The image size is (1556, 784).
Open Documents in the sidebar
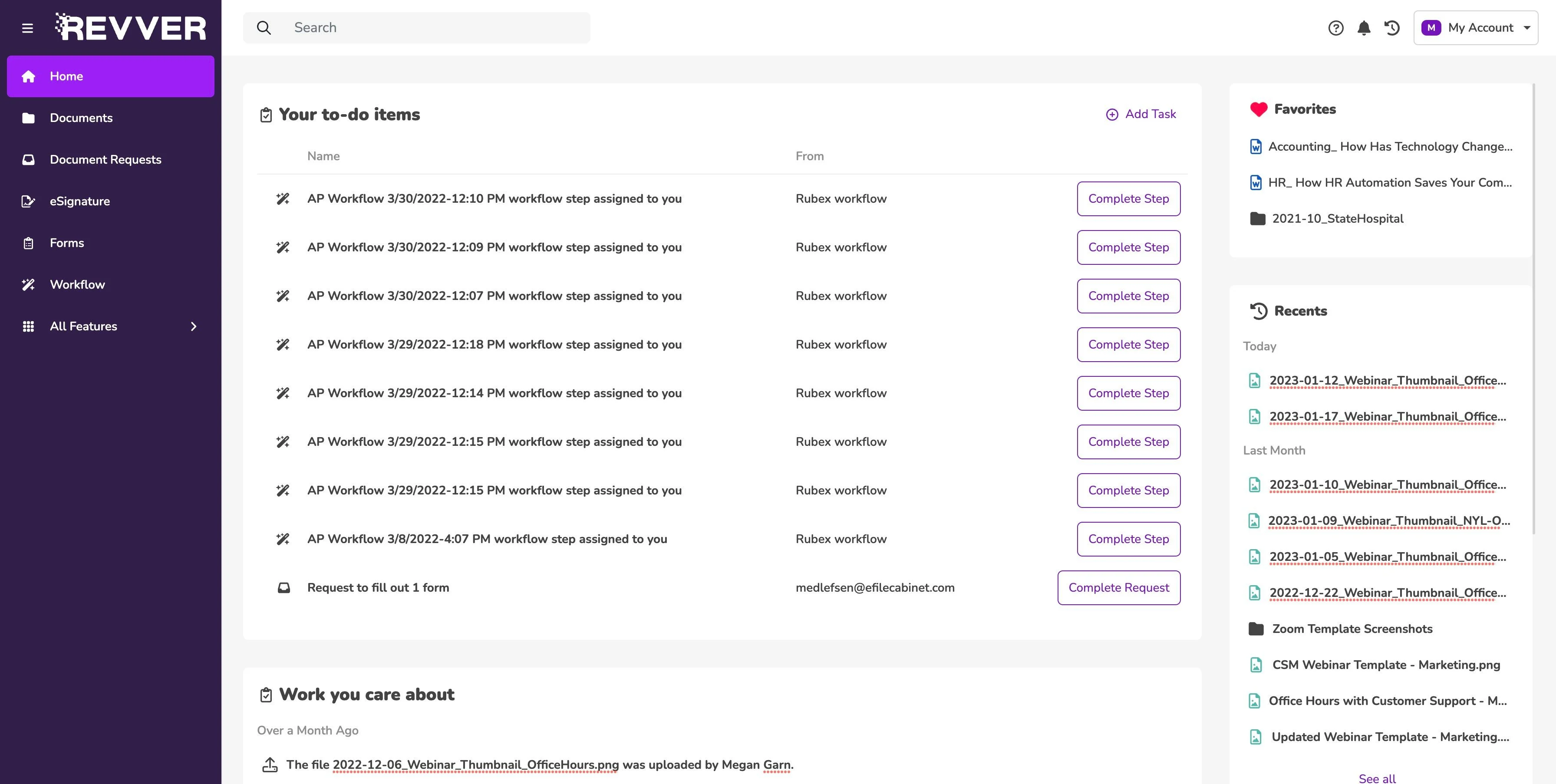click(x=81, y=118)
